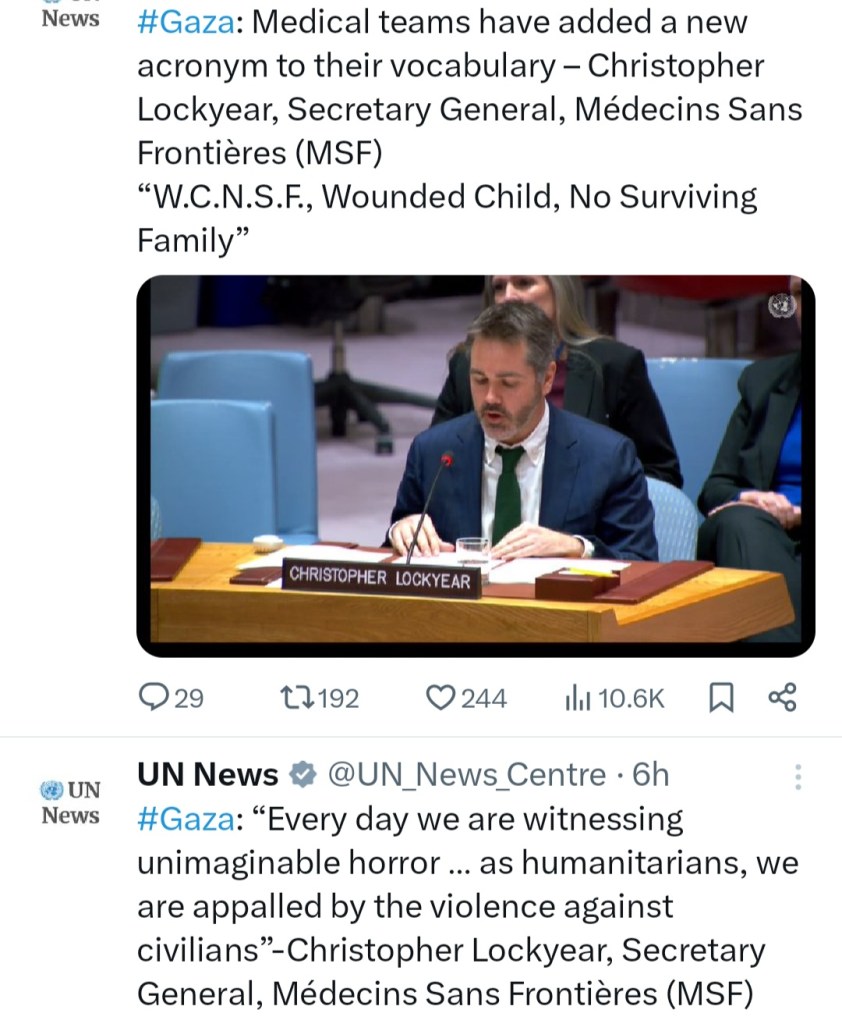This screenshot has height=1024, width=842.
Task: Tap the UN News avatar beside second tweet
Action: tap(70, 802)
